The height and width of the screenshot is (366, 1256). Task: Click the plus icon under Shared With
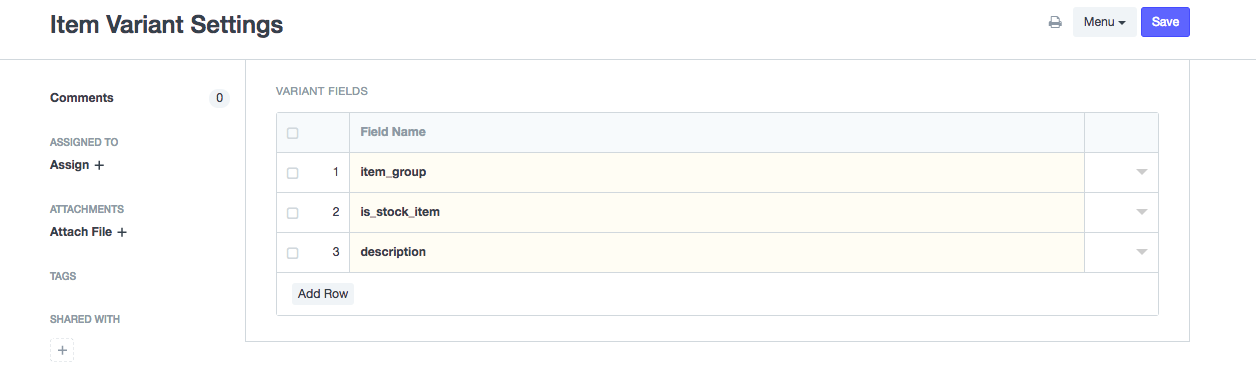point(62,351)
